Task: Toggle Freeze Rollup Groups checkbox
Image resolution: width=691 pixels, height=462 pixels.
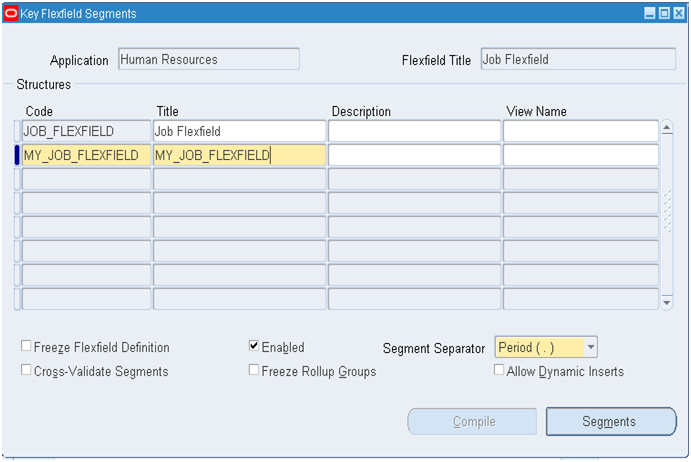Action: pos(254,371)
